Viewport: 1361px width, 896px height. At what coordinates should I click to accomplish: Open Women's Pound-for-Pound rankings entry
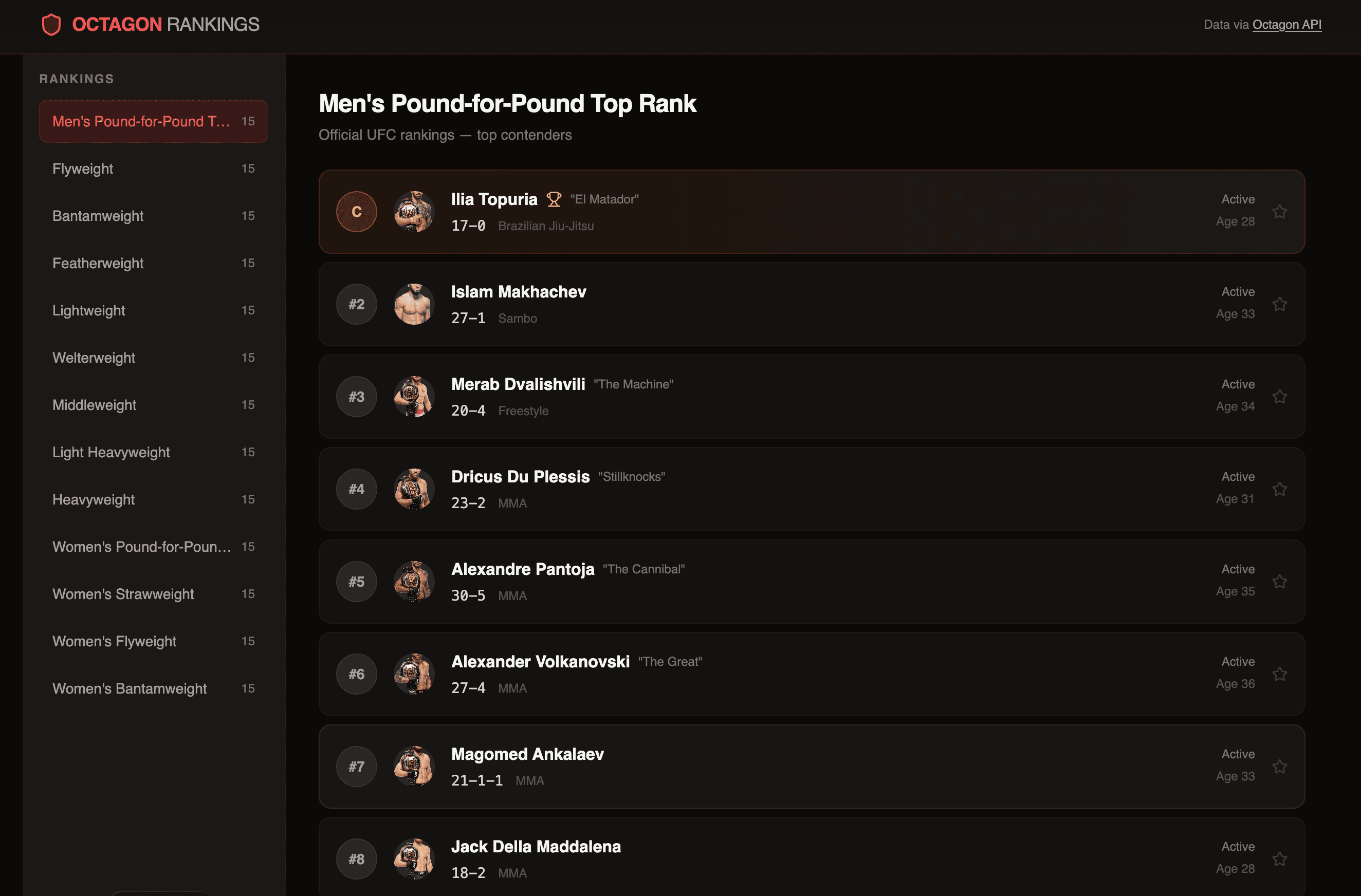click(x=153, y=547)
